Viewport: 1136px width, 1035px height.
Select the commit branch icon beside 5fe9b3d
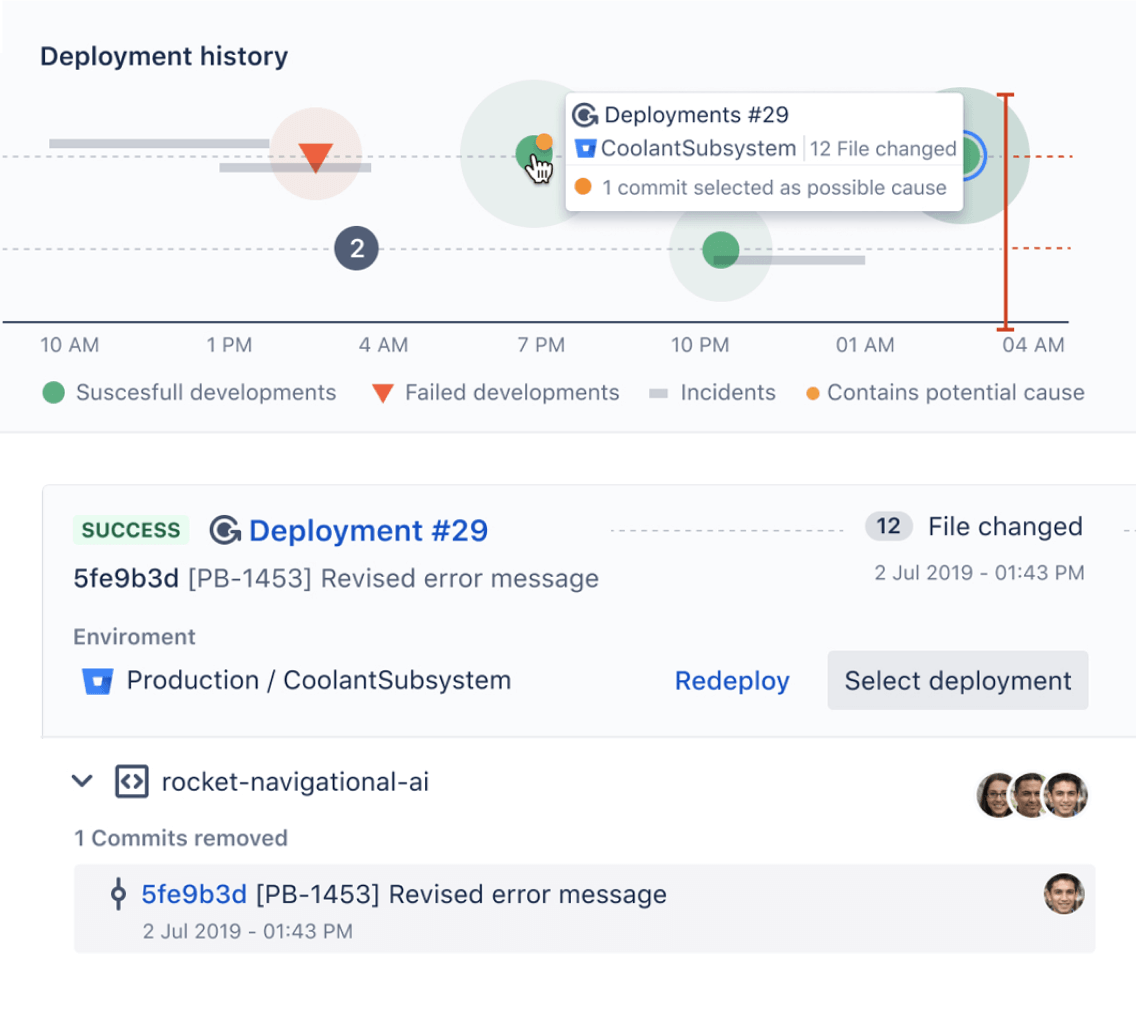118,896
